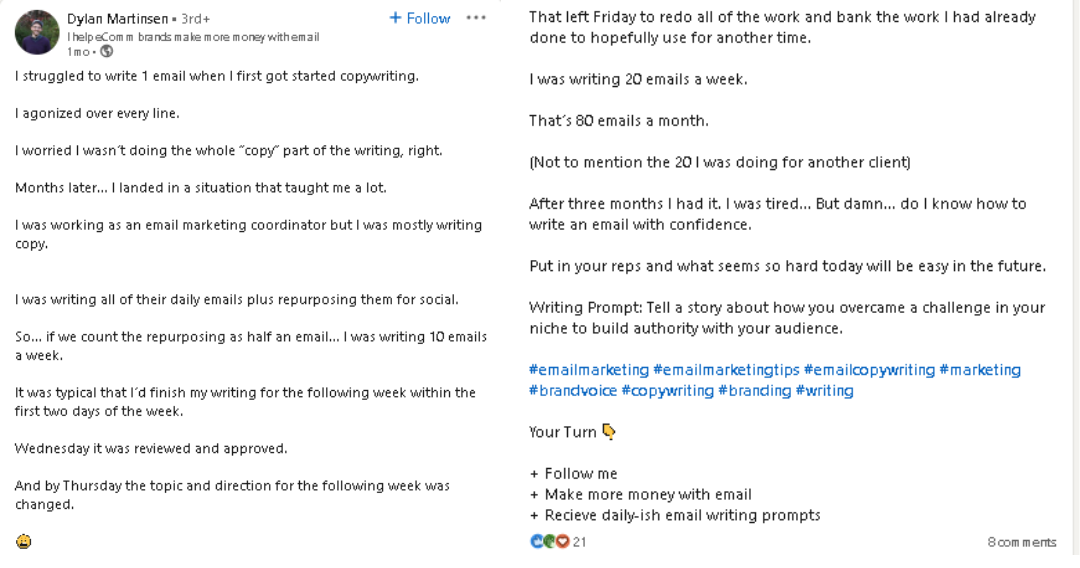
Task: View the 8 comments
Action: click(x=1021, y=543)
